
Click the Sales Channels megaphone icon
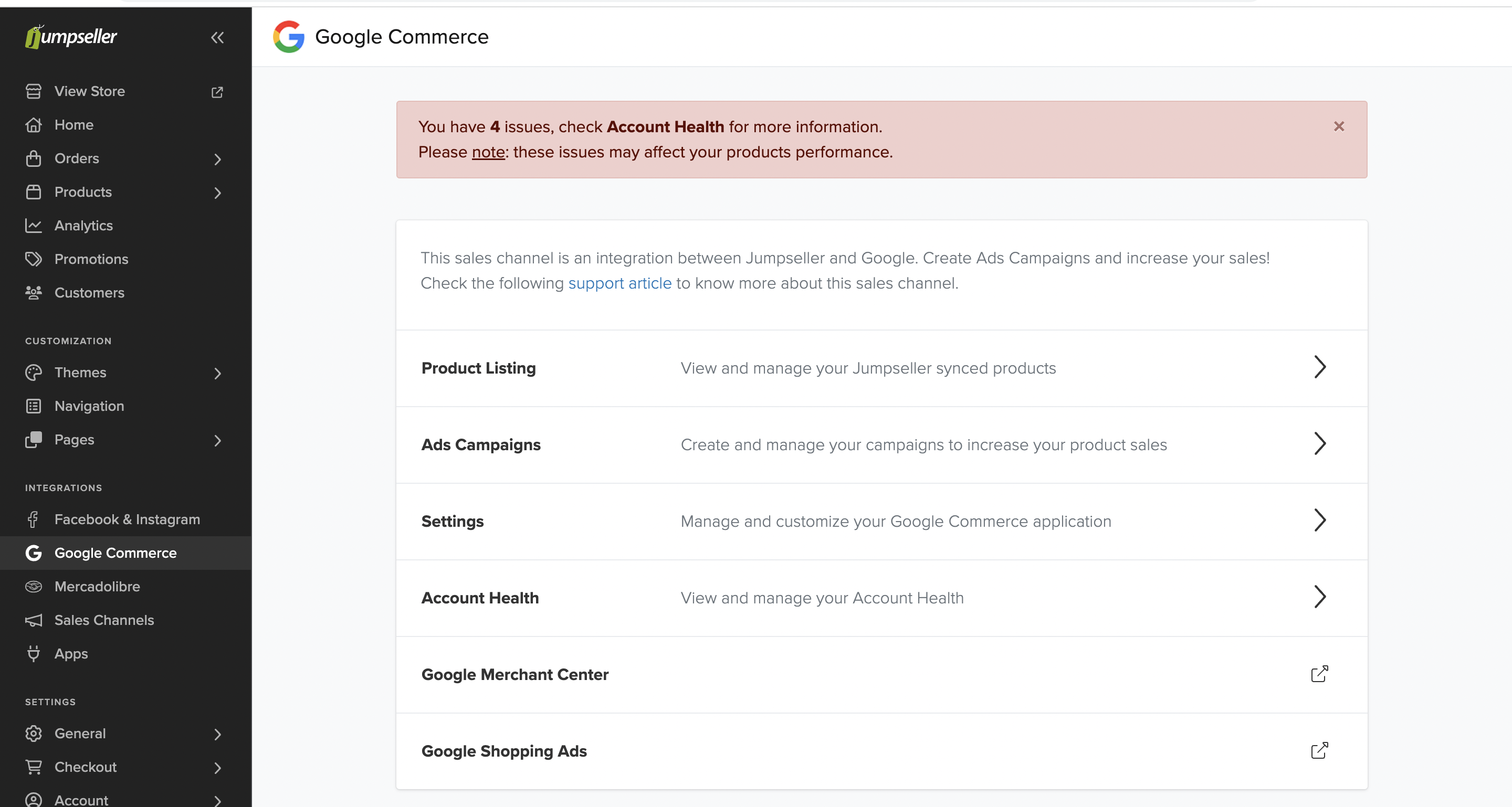(x=34, y=620)
